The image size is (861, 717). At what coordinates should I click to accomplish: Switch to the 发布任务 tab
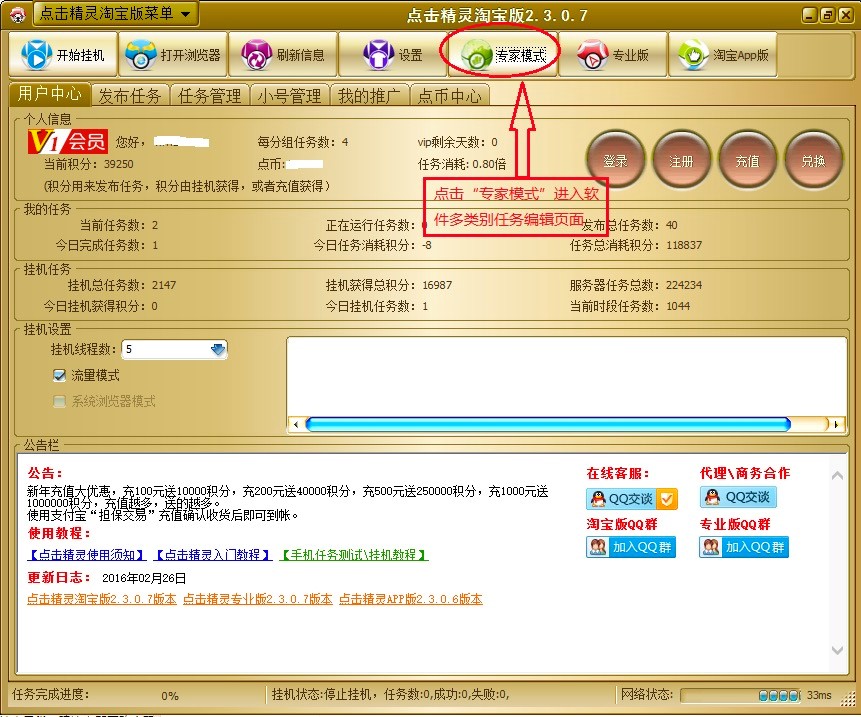pyautogui.click(x=130, y=96)
